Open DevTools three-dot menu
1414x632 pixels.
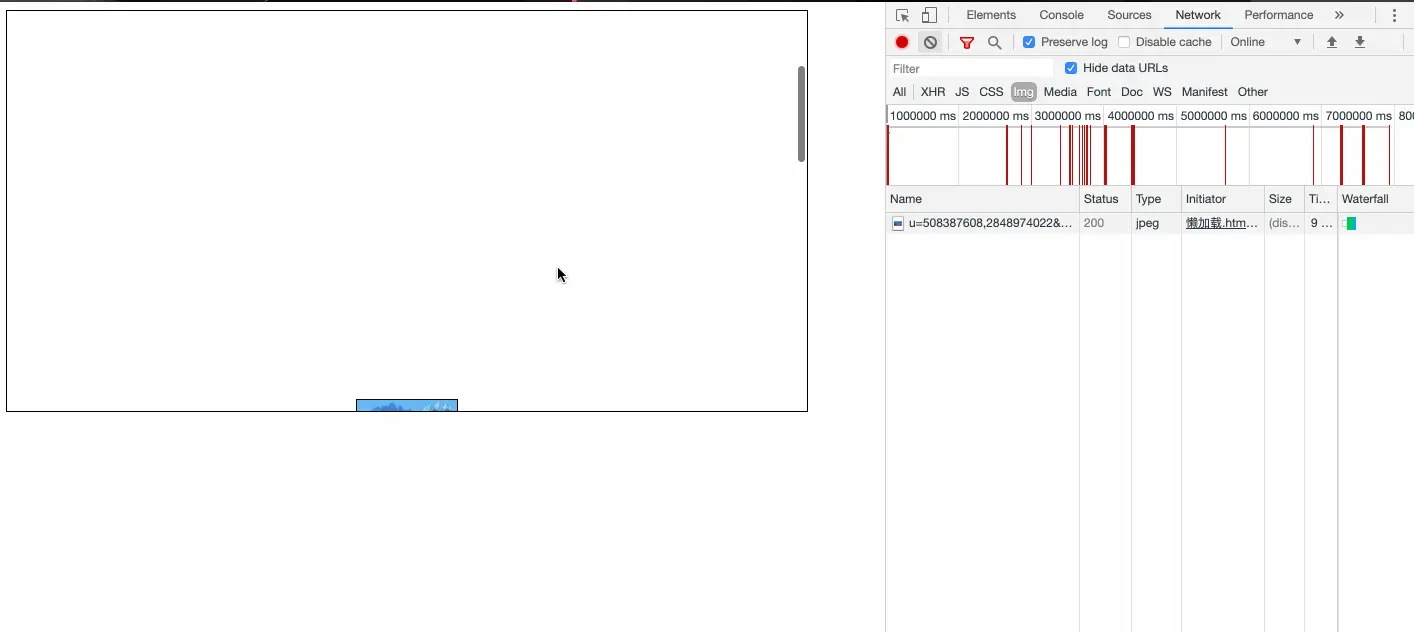pyautogui.click(x=1394, y=15)
